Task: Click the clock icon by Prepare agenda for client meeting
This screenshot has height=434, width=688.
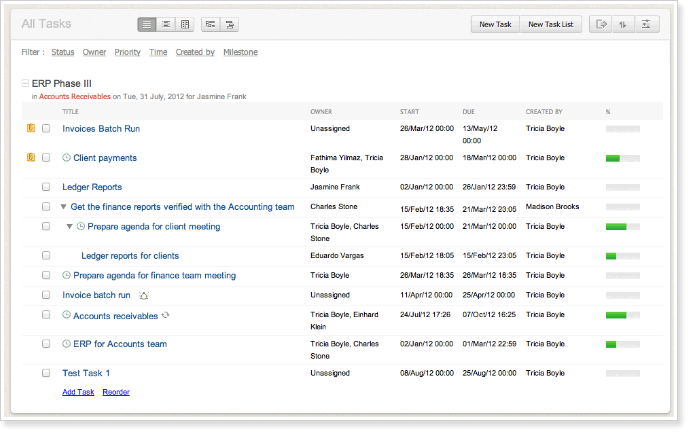Action: pyautogui.click(x=81, y=226)
